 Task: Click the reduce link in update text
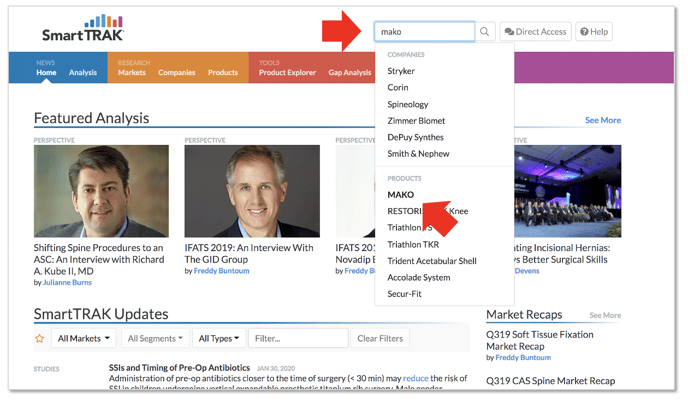416,378
